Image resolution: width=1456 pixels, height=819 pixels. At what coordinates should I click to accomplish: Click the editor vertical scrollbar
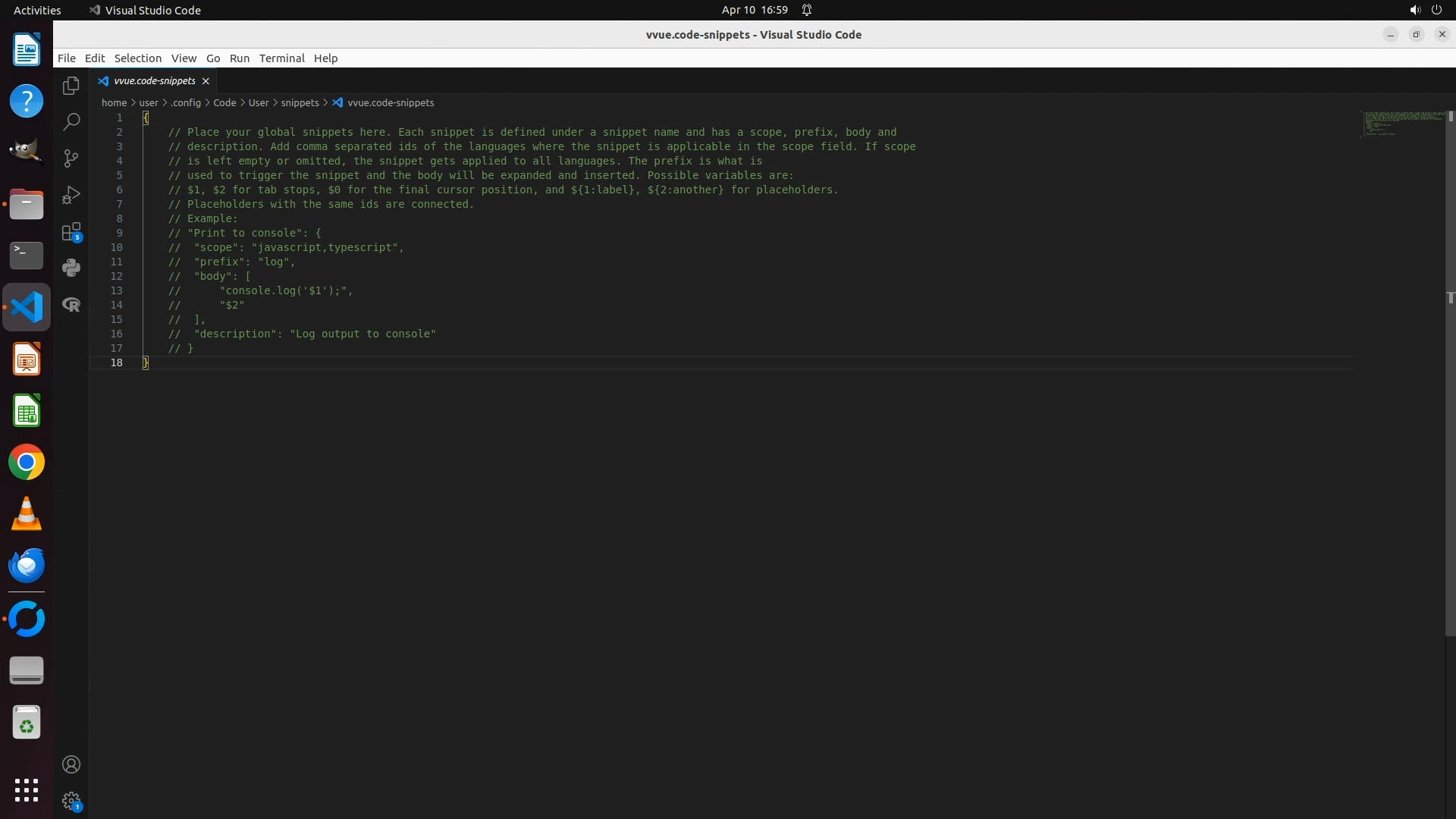click(x=1450, y=379)
